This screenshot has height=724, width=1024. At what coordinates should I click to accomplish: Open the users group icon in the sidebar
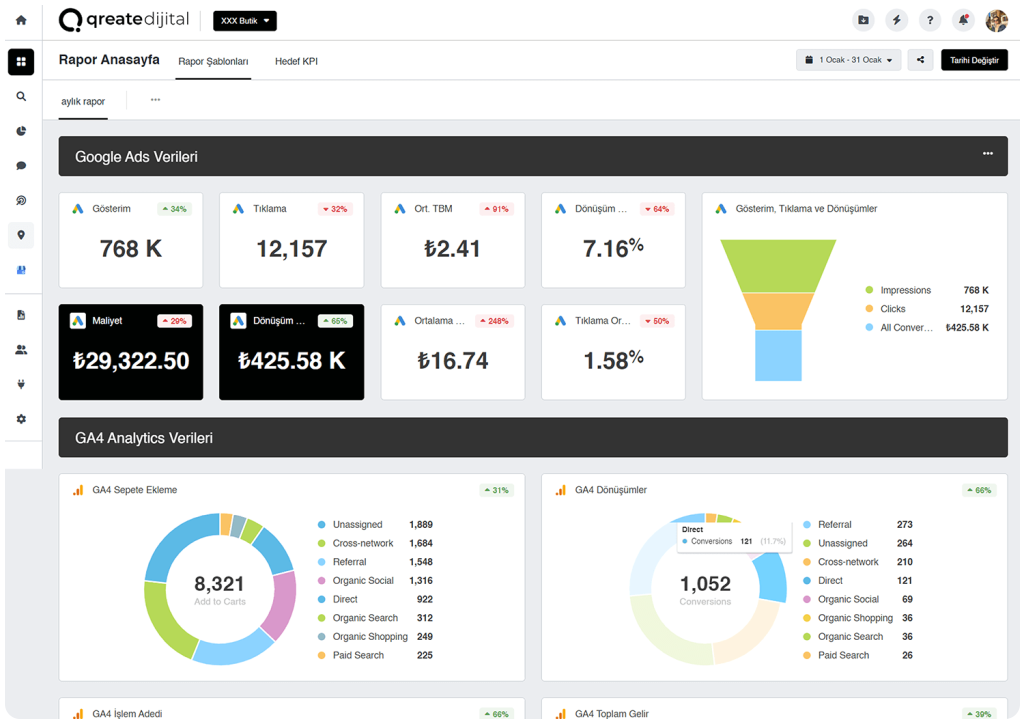point(21,350)
